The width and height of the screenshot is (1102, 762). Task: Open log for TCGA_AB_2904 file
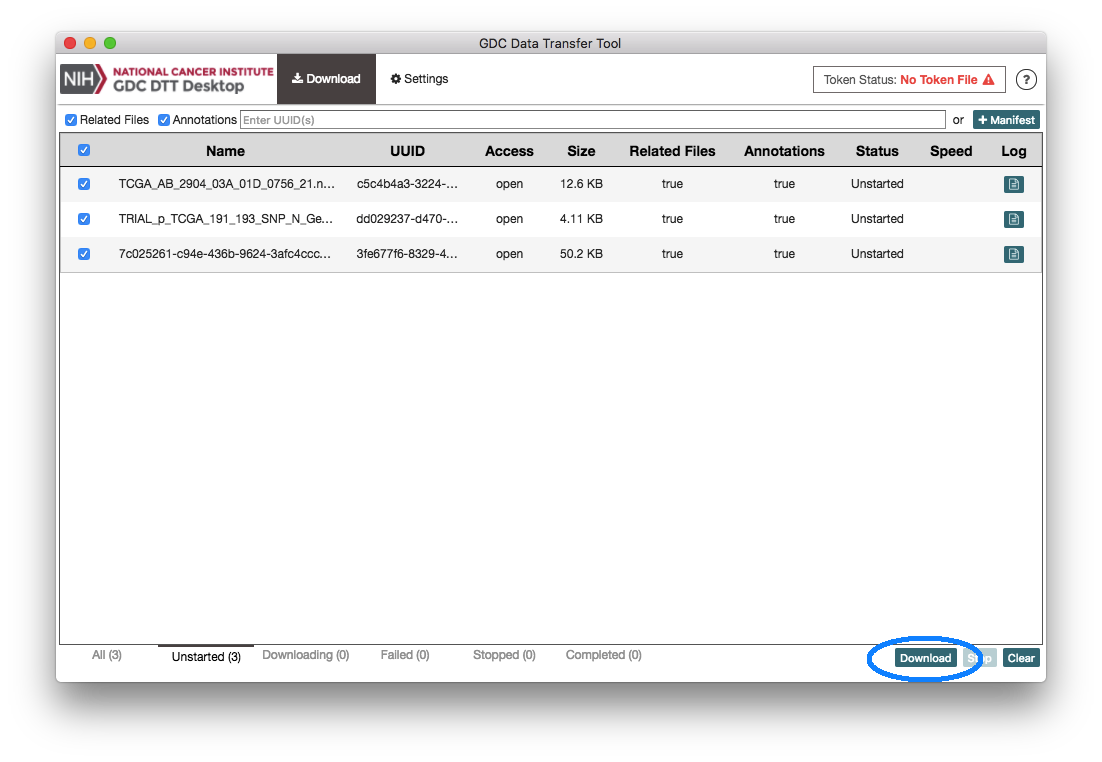[x=1014, y=184]
